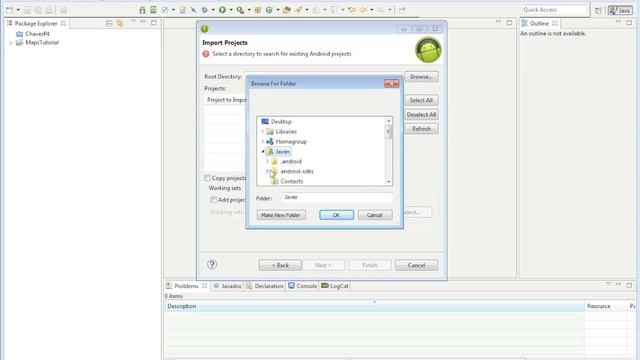Click the help question mark in Import Projects
Image resolution: width=640 pixels, height=360 pixels.
pos(212,264)
